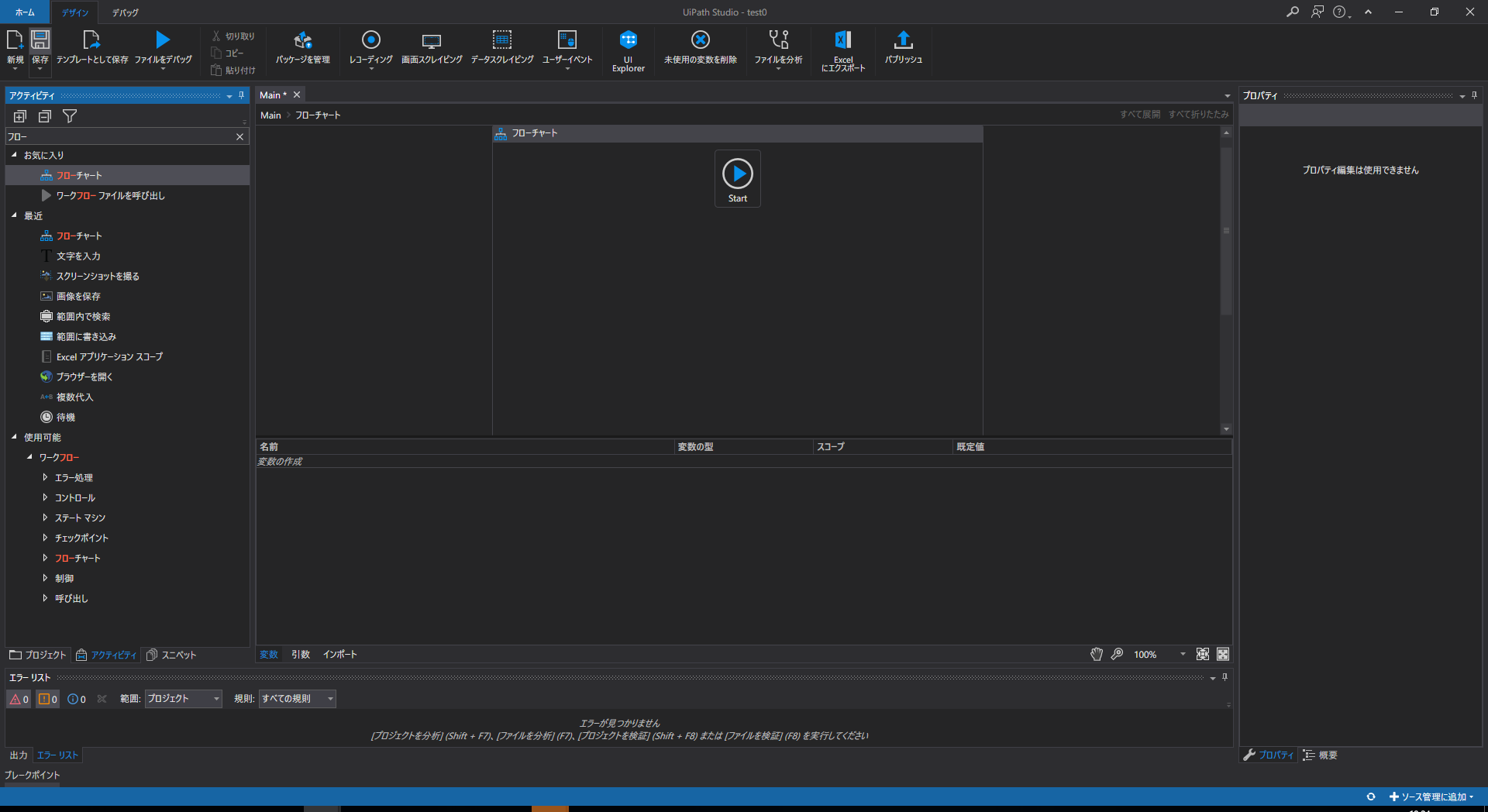This screenshot has width=1488, height=812.
Task: Open UI Explorer
Action: 629,50
